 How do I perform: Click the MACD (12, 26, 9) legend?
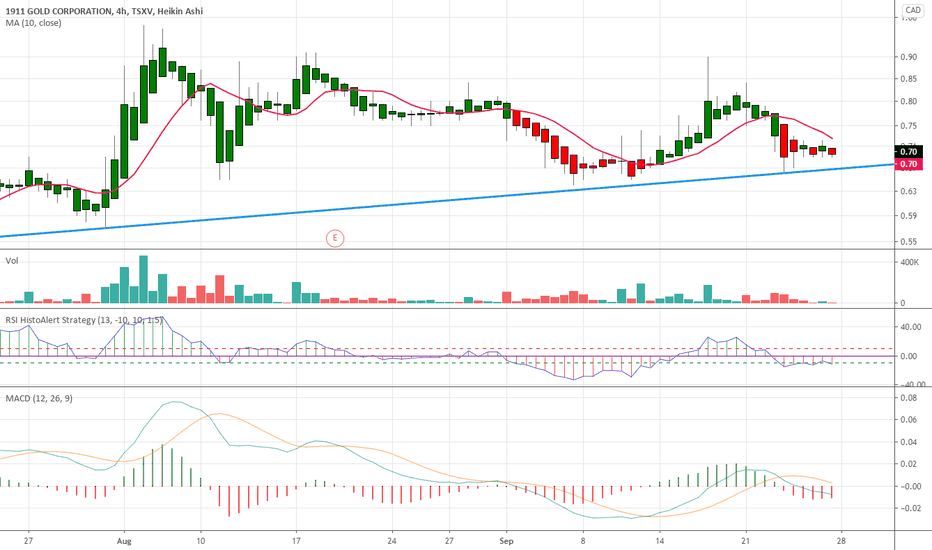pos(39,398)
